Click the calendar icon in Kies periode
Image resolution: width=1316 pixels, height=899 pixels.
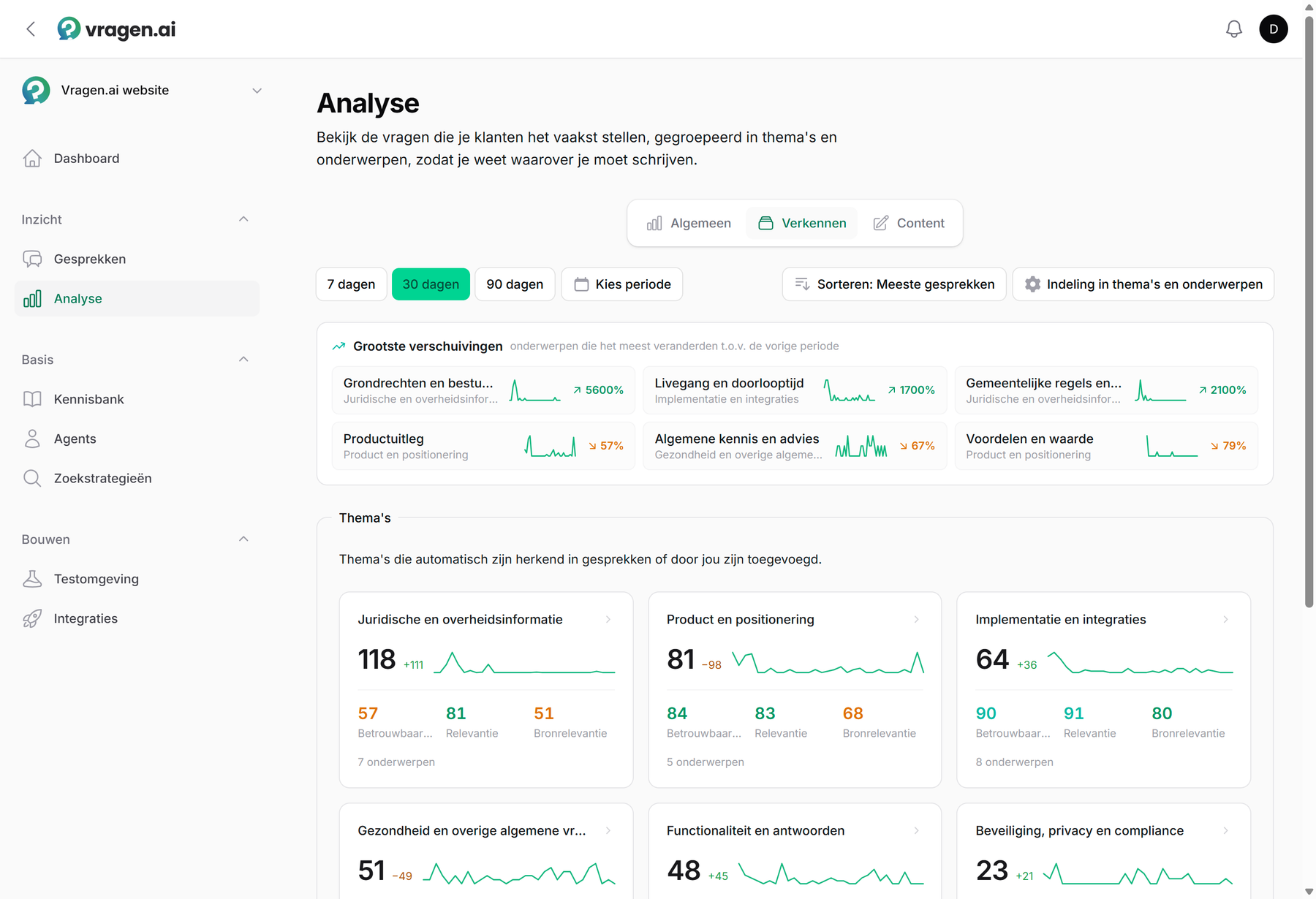(581, 285)
